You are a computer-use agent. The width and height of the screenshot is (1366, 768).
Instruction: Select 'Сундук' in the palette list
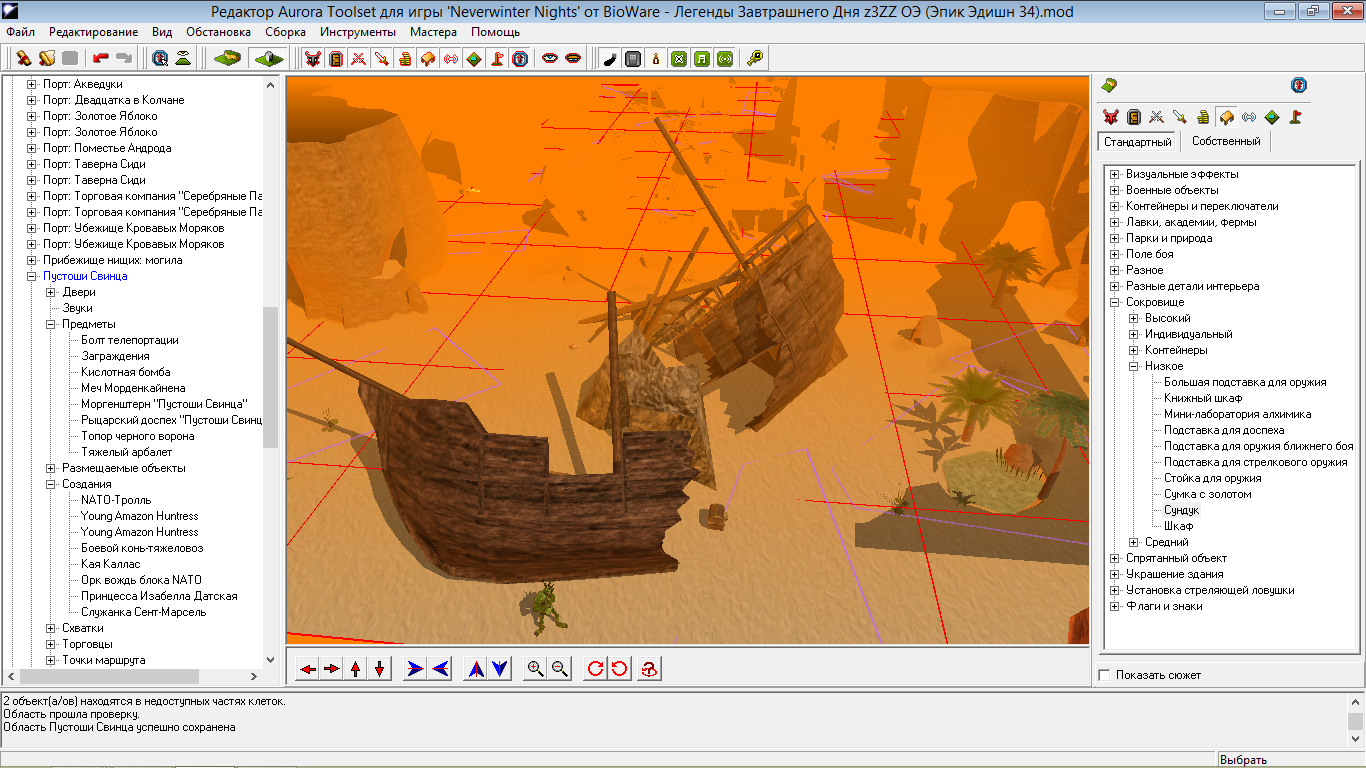(1181, 510)
